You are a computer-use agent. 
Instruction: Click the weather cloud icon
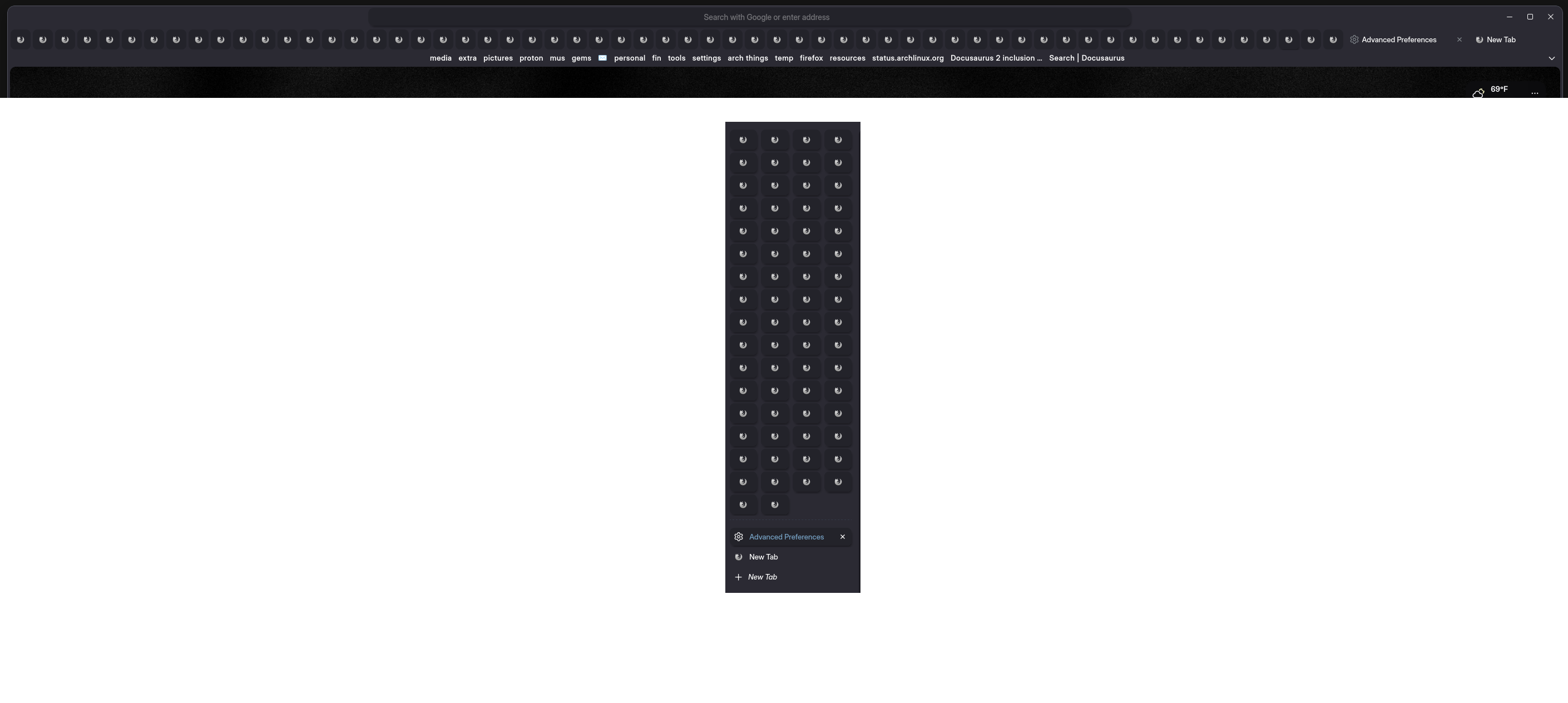click(1478, 93)
